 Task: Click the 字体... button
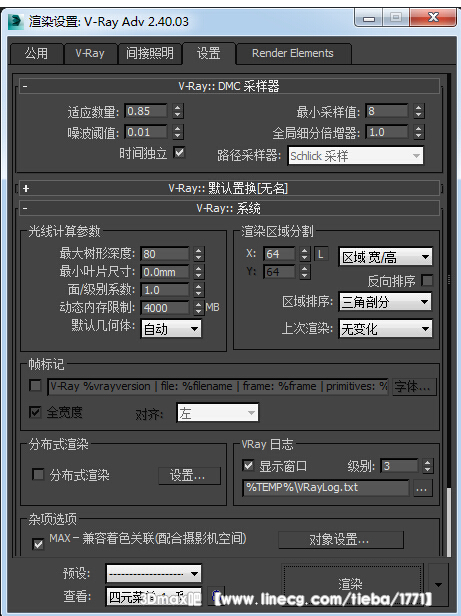pyautogui.click(x=415, y=387)
